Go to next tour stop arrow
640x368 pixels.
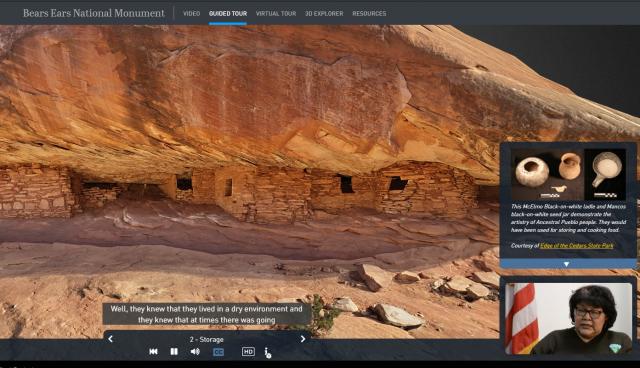302,339
